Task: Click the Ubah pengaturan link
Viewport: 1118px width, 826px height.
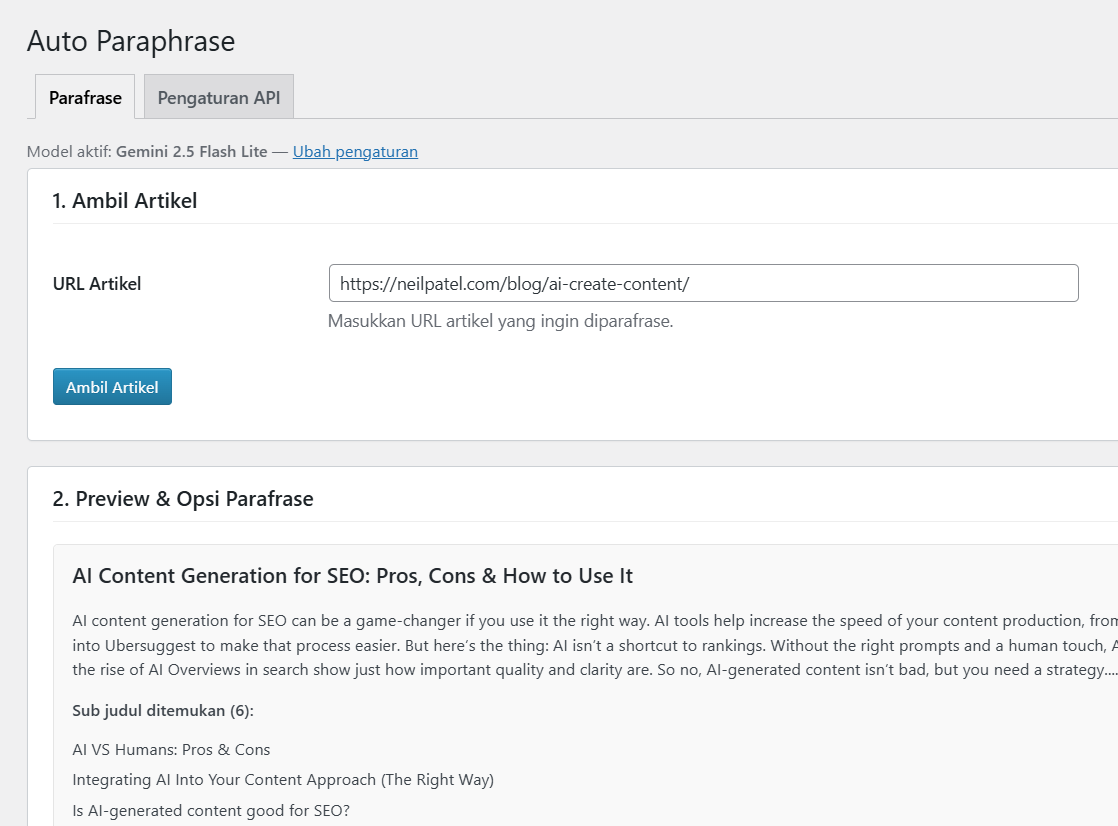Action: 355,152
